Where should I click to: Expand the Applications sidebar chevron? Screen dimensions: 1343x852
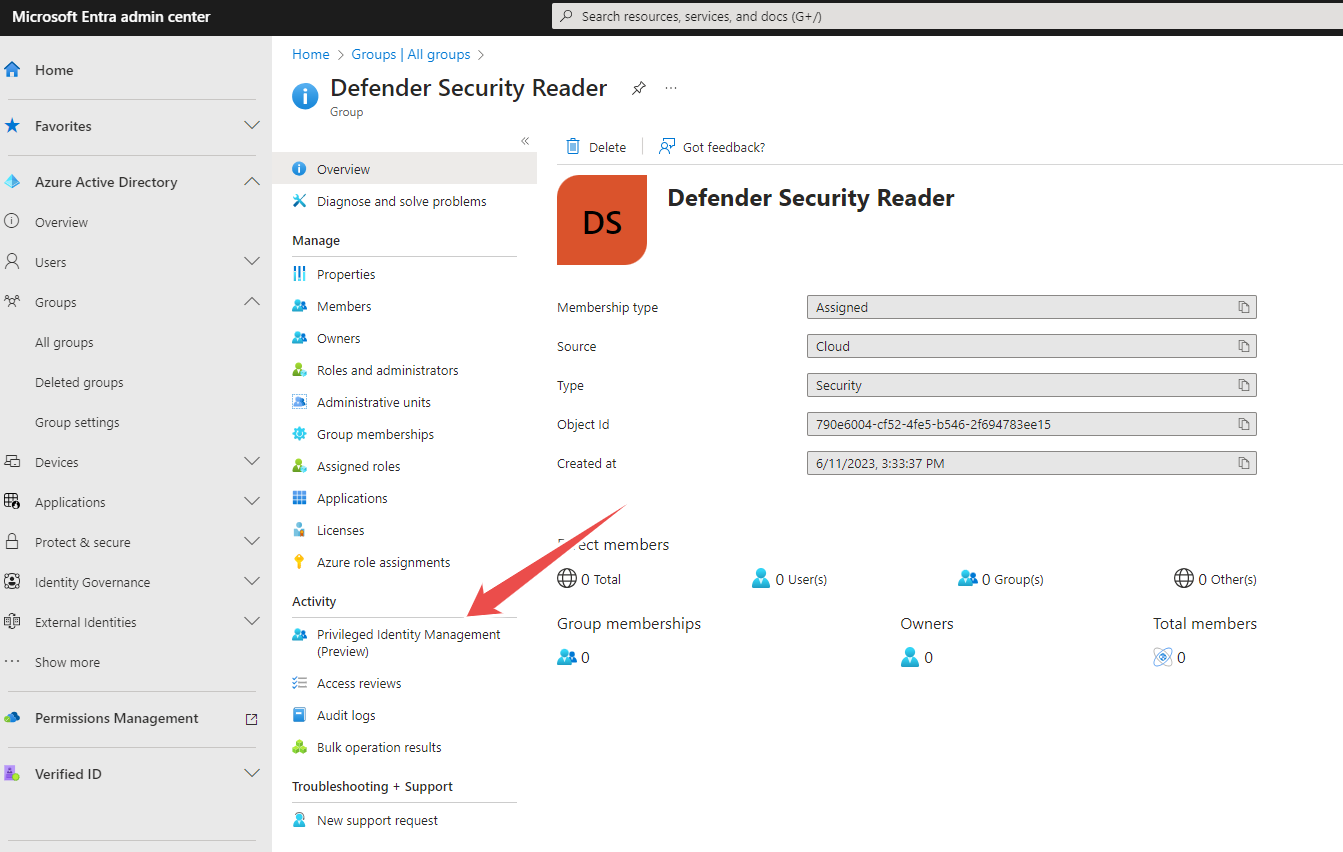(252, 502)
